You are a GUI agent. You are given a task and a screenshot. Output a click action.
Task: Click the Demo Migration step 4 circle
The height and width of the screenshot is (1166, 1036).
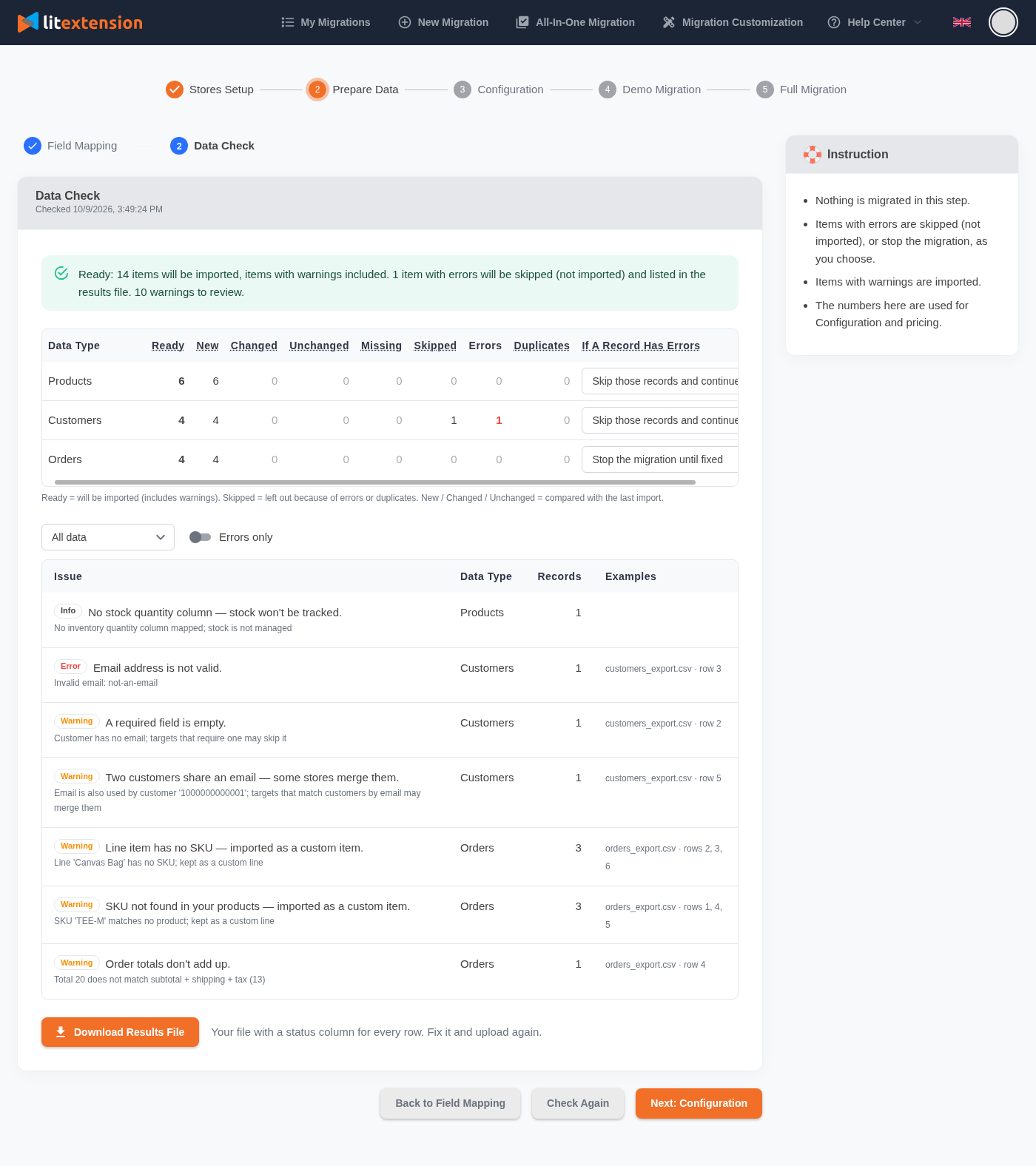(608, 90)
